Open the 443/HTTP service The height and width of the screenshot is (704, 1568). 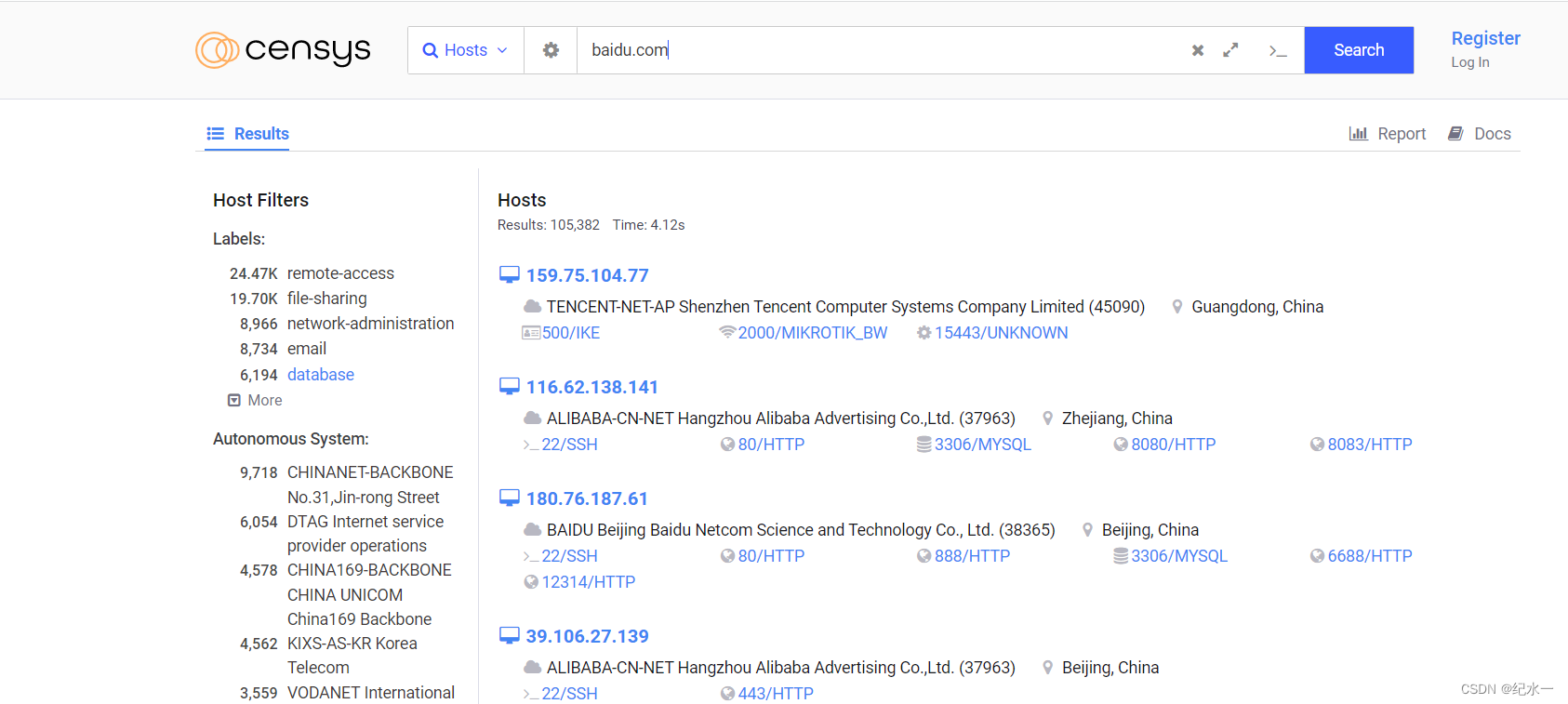point(776,694)
